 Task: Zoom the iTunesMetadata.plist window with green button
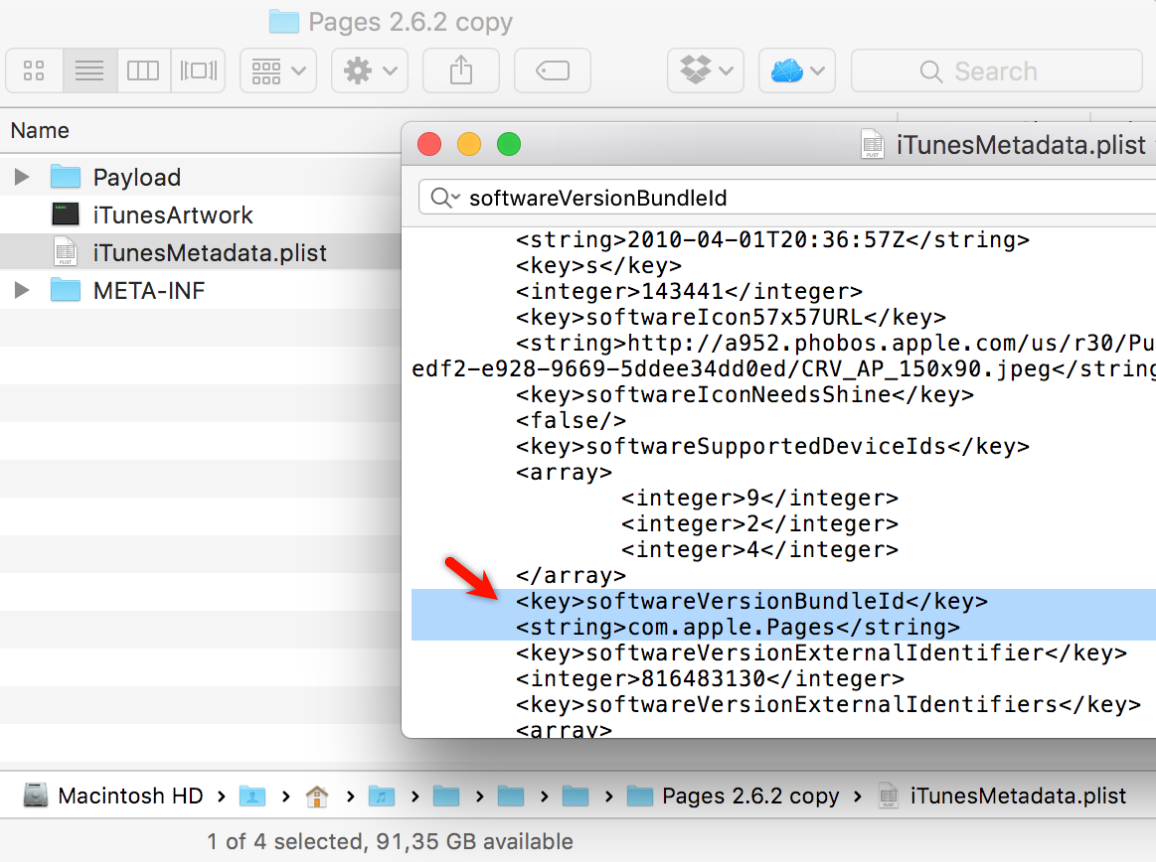(509, 144)
